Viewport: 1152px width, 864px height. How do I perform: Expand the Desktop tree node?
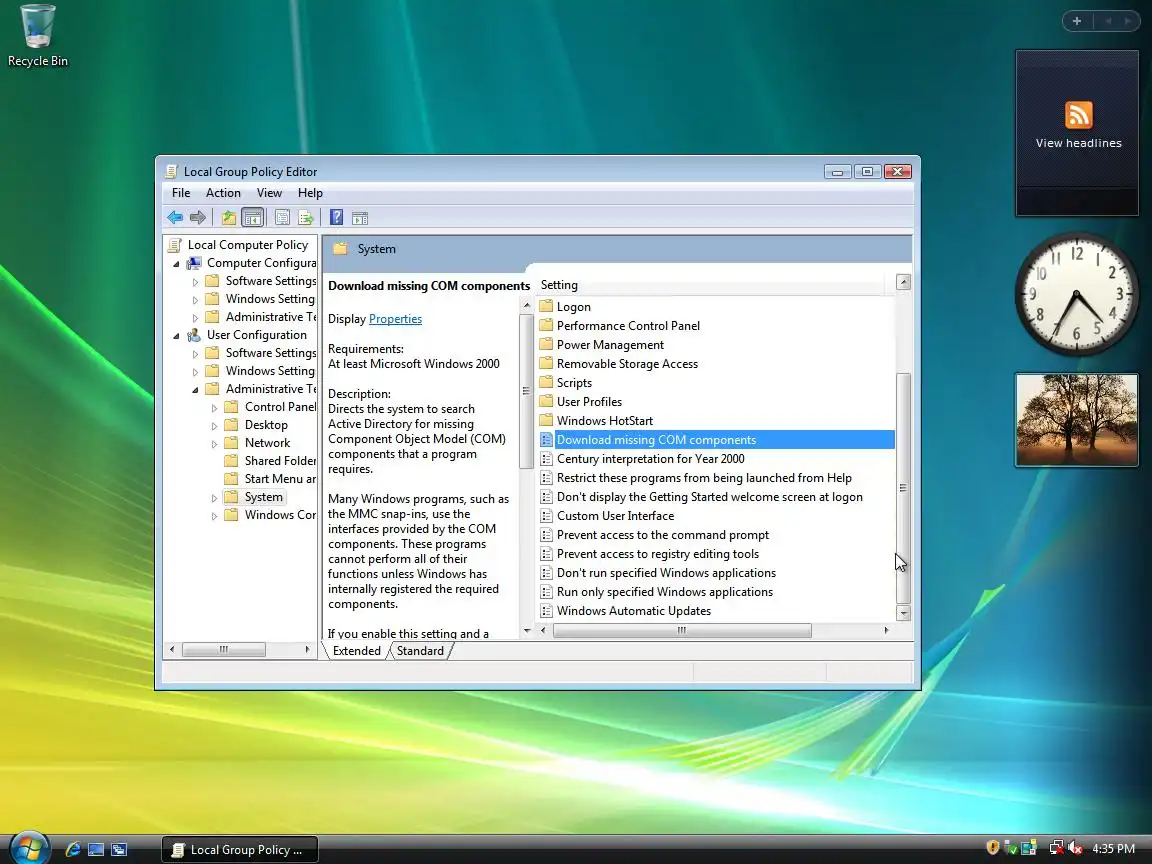(215, 425)
